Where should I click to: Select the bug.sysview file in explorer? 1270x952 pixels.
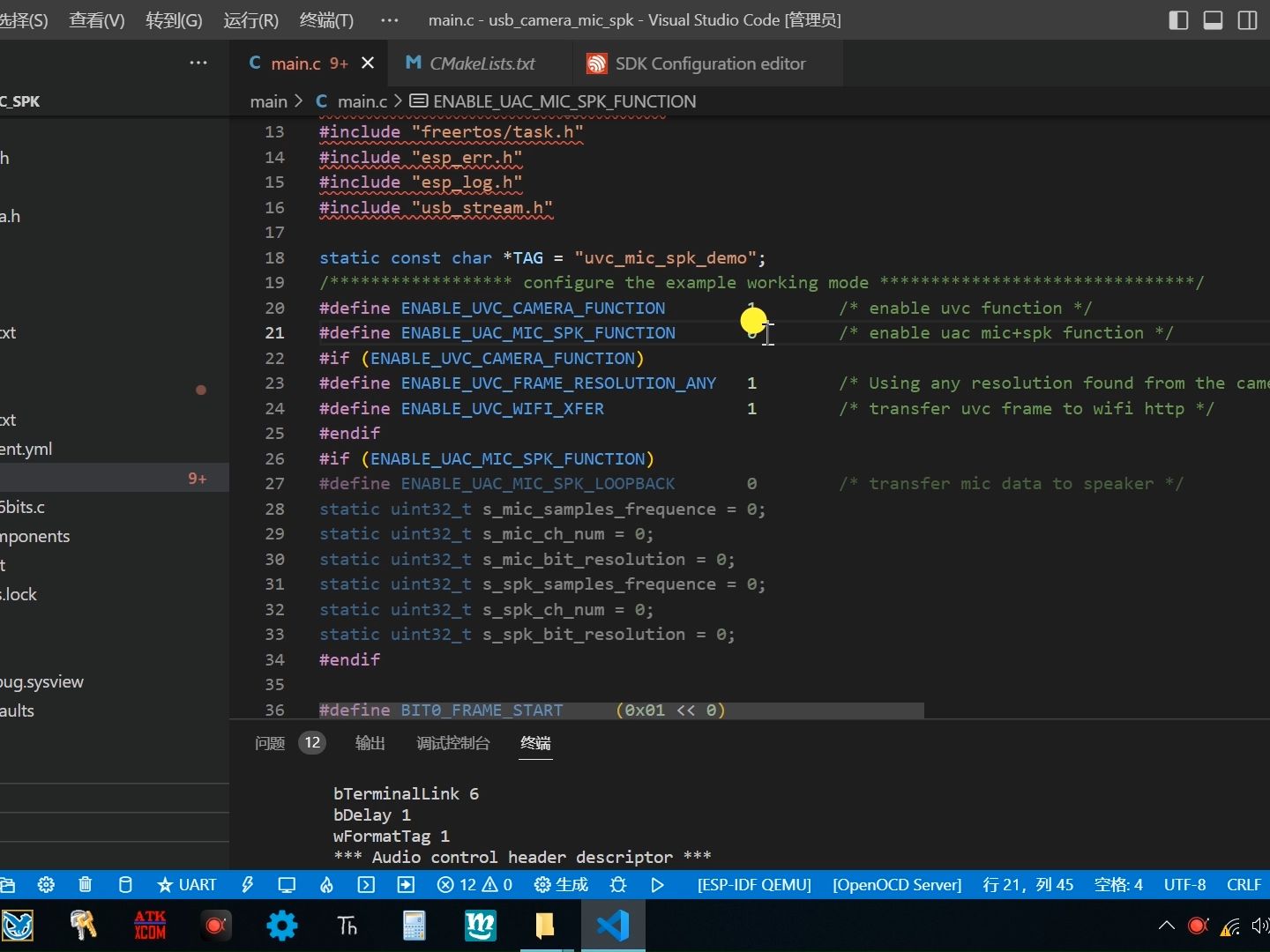115,681
